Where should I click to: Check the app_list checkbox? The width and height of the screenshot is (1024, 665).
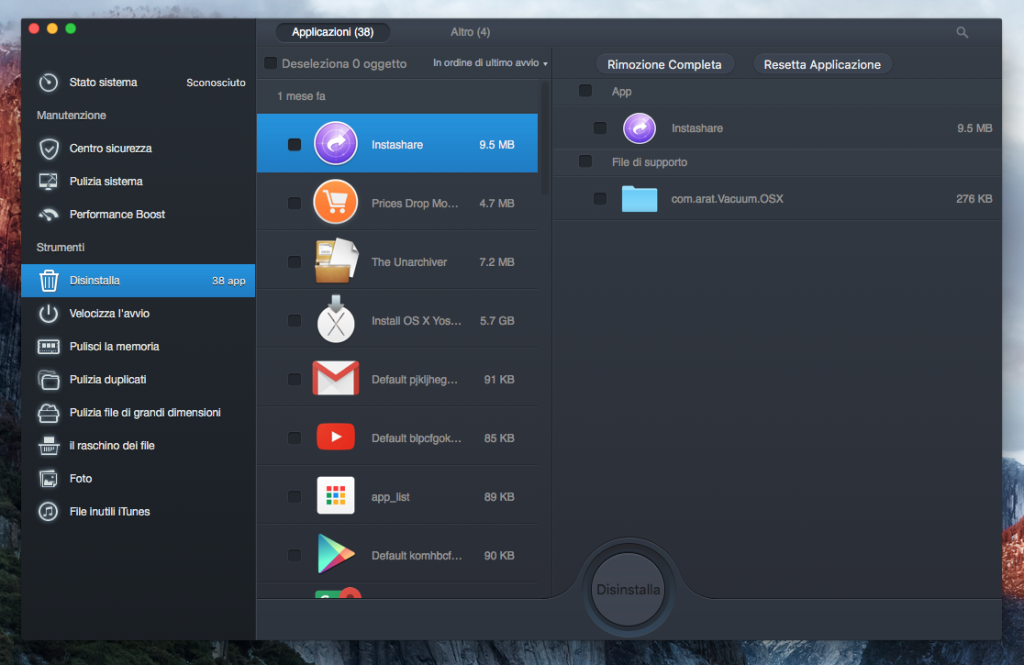click(295, 497)
